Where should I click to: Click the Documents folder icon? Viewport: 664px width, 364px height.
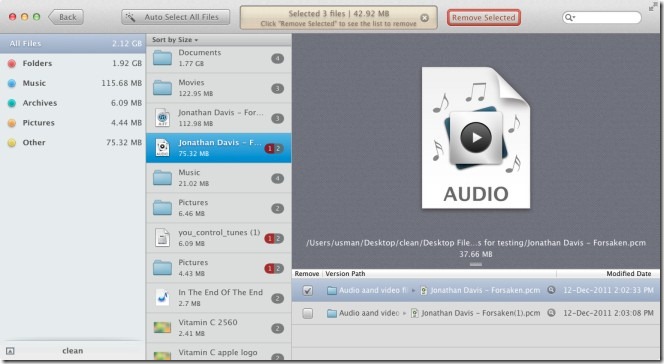click(x=162, y=58)
